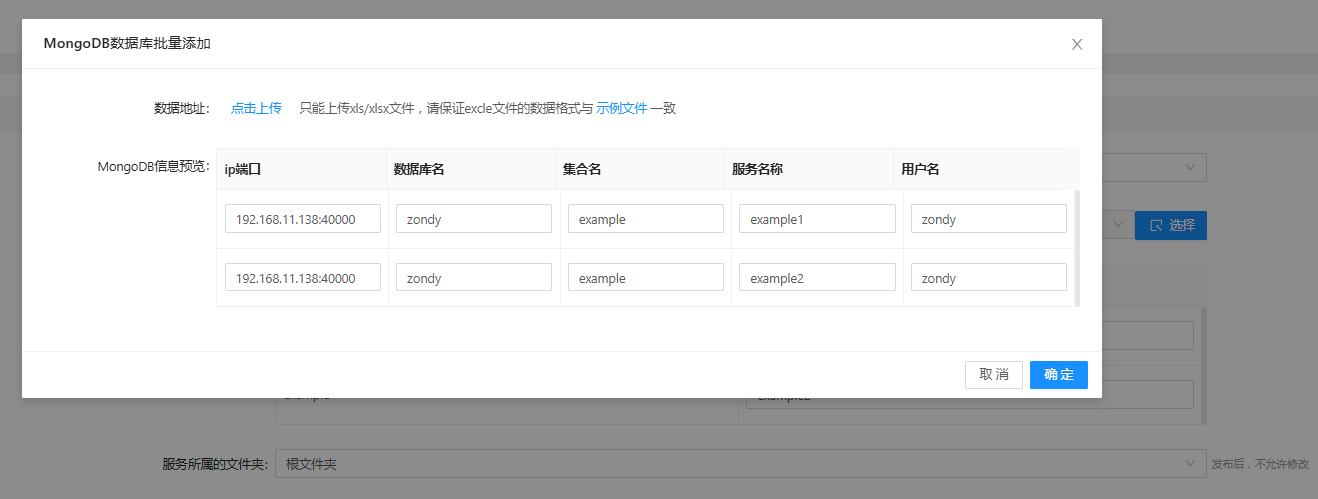The image size is (1318, 499).
Task: Open the 示例文件 sample file link
Action: click(x=622, y=108)
